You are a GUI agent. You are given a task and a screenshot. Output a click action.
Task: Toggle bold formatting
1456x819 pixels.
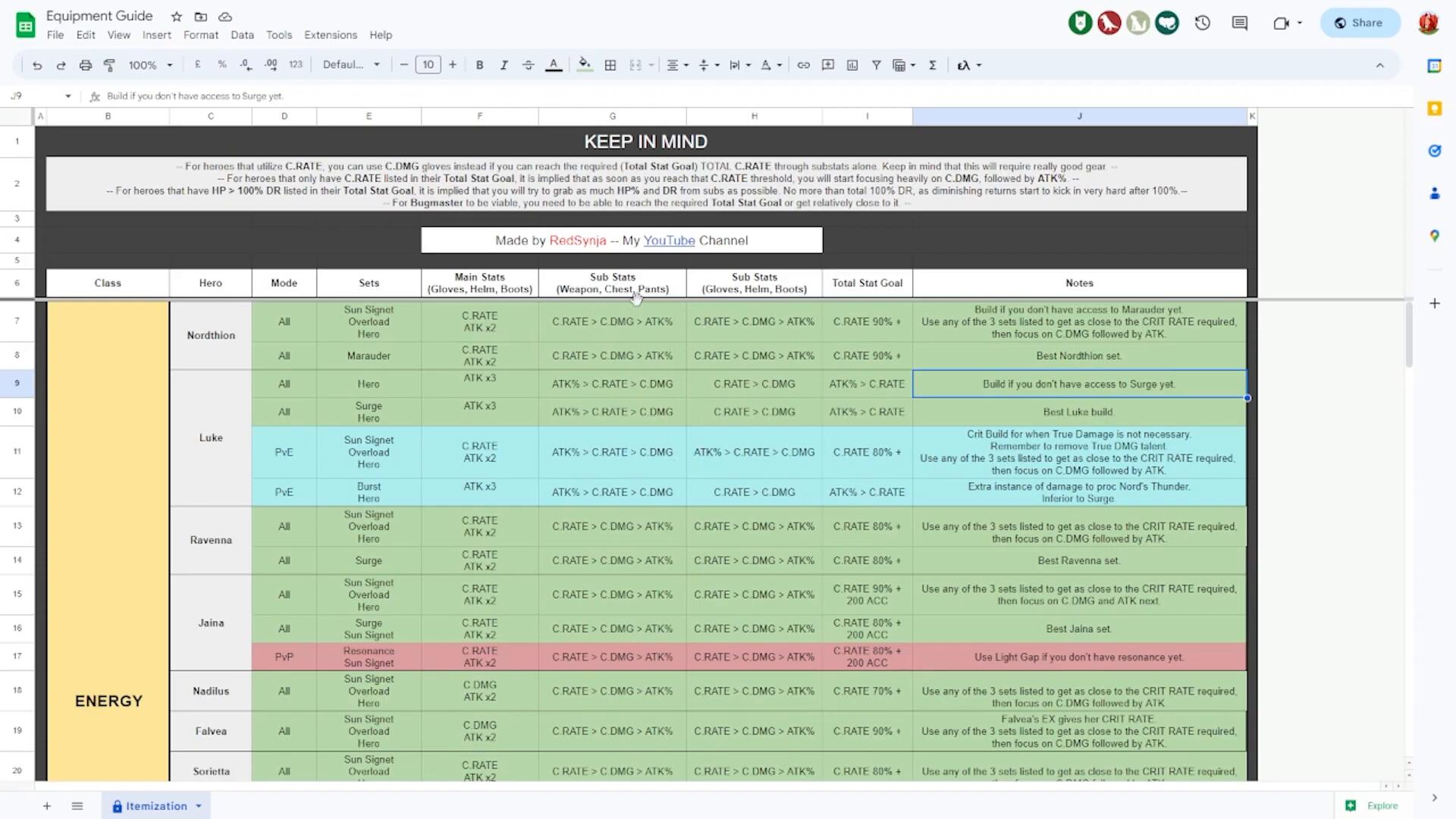[479, 65]
